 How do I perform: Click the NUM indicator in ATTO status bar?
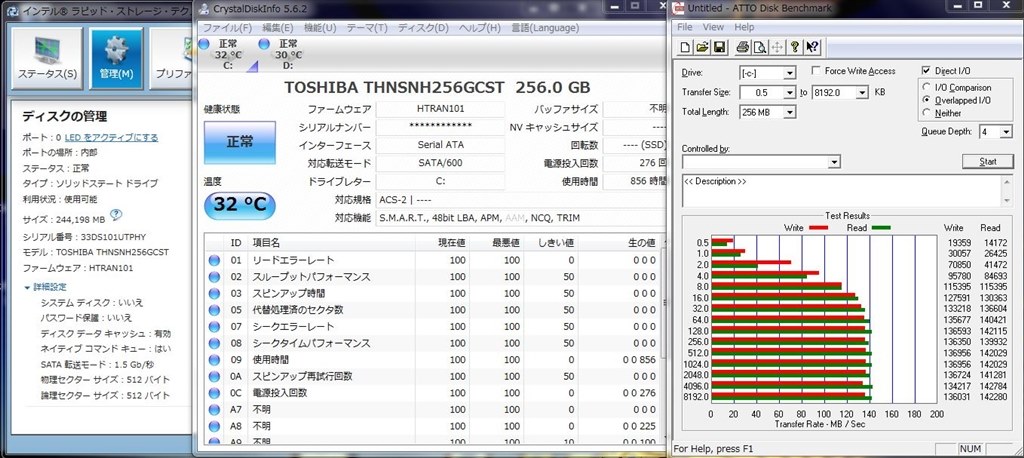pos(970,449)
